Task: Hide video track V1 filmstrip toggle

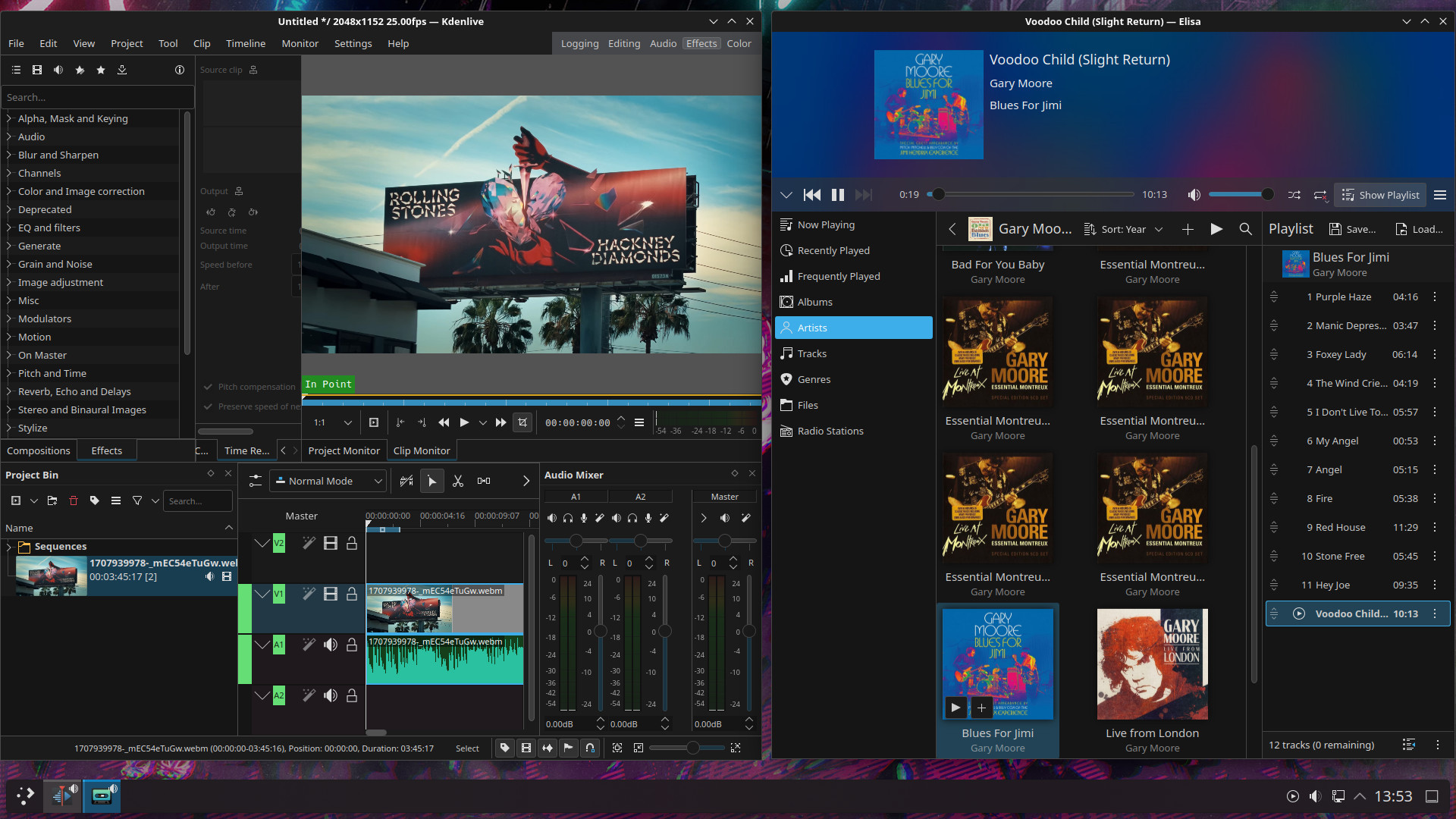Action: click(x=331, y=594)
